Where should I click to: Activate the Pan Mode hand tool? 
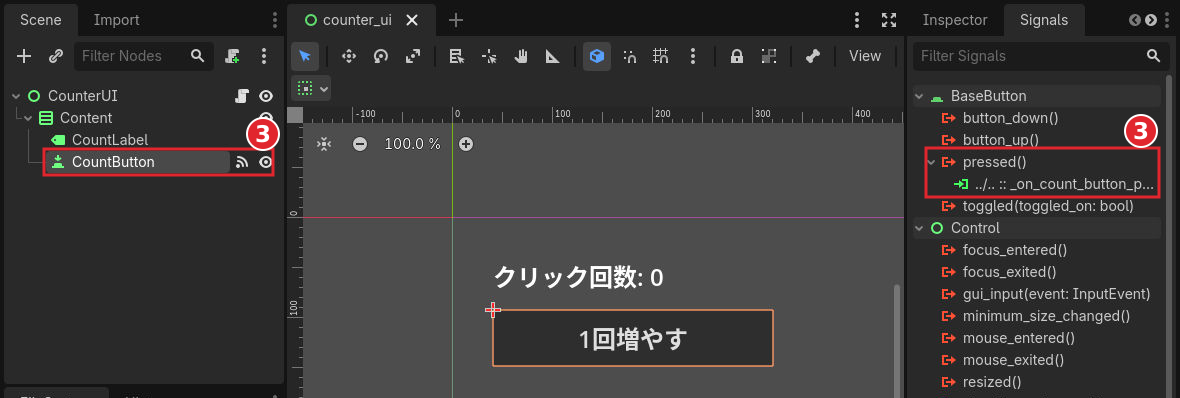(521, 56)
